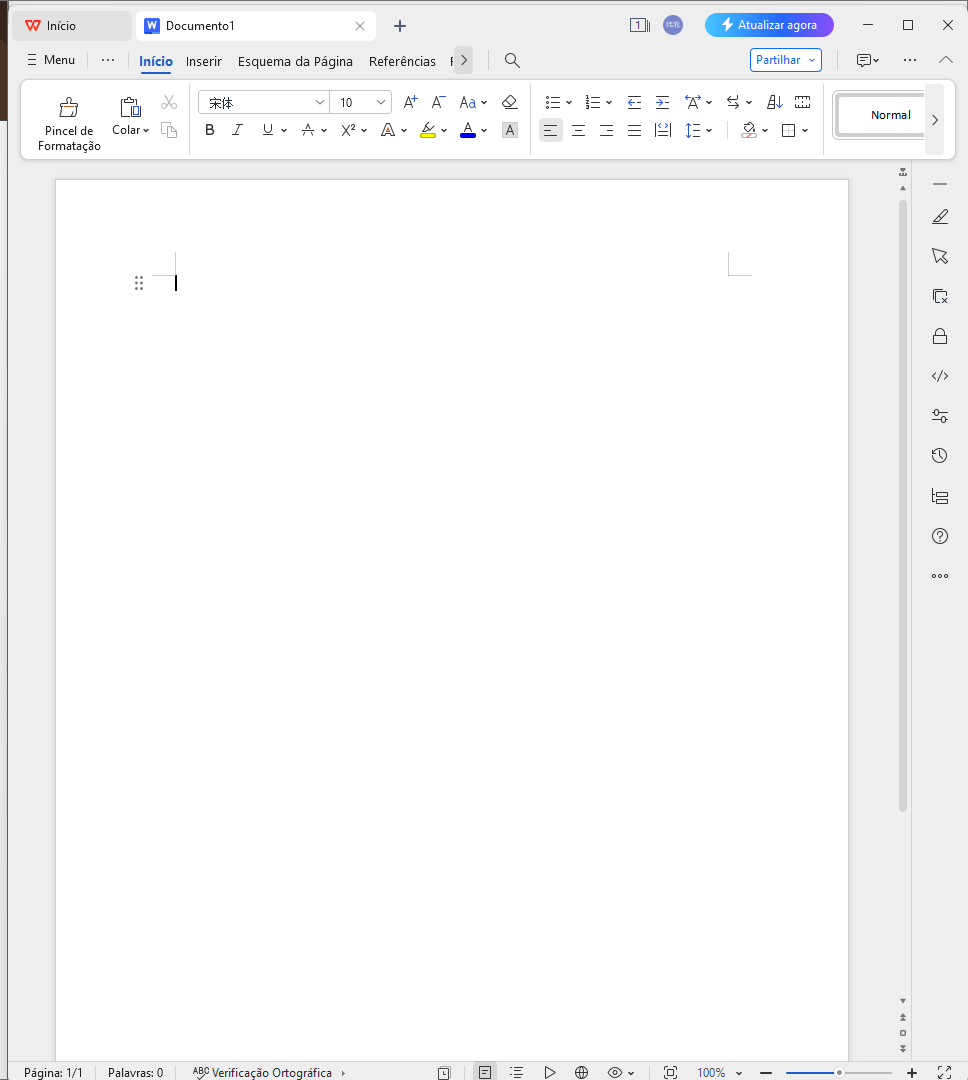Click the Palavras: 0 word count
968x1080 pixels.
pos(136,1072)
